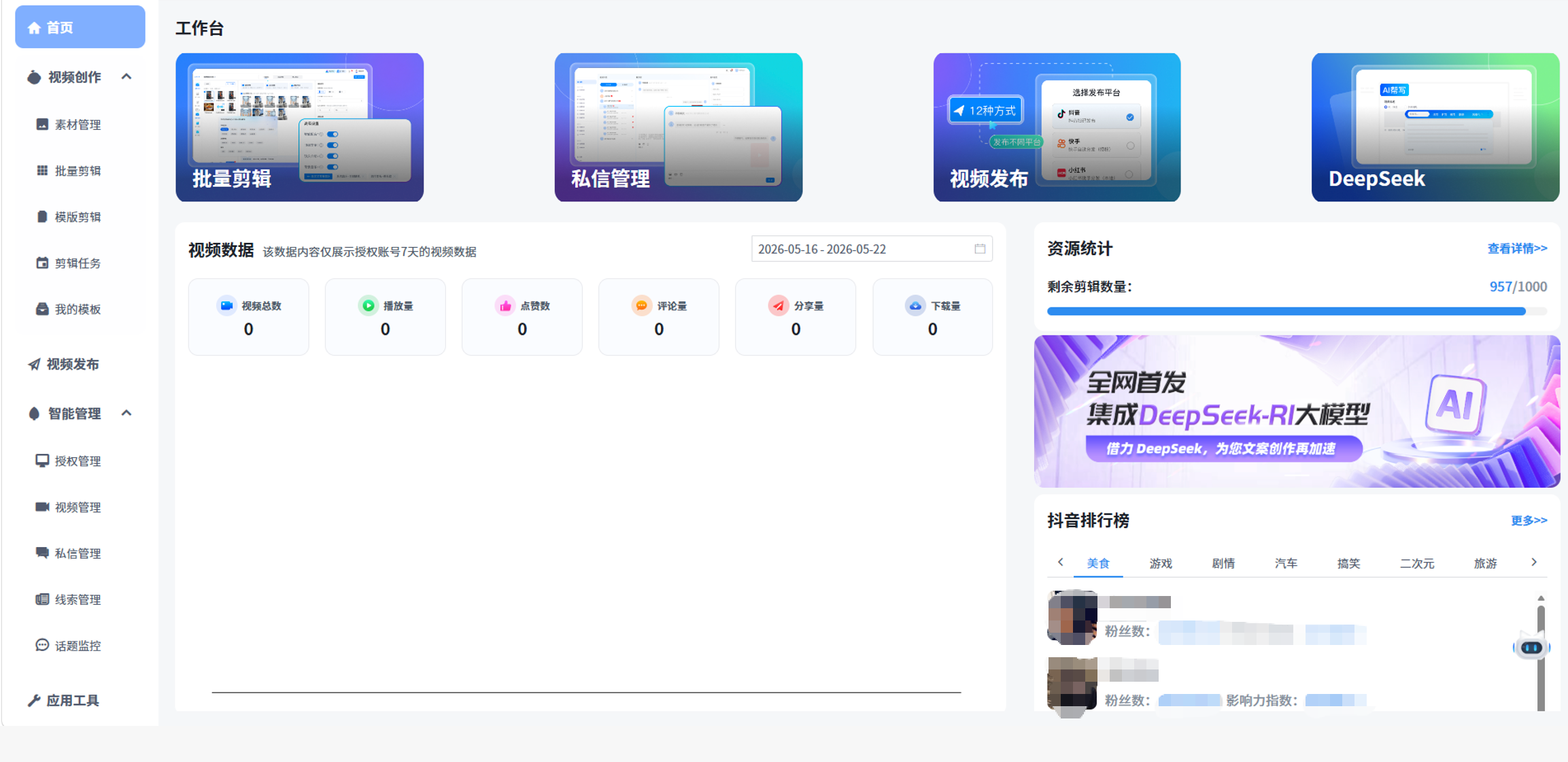Click the 应用工具 wrench icon
Image resolution: width=1568 pixels, height=762 pixels.
(x=34, y=701)
